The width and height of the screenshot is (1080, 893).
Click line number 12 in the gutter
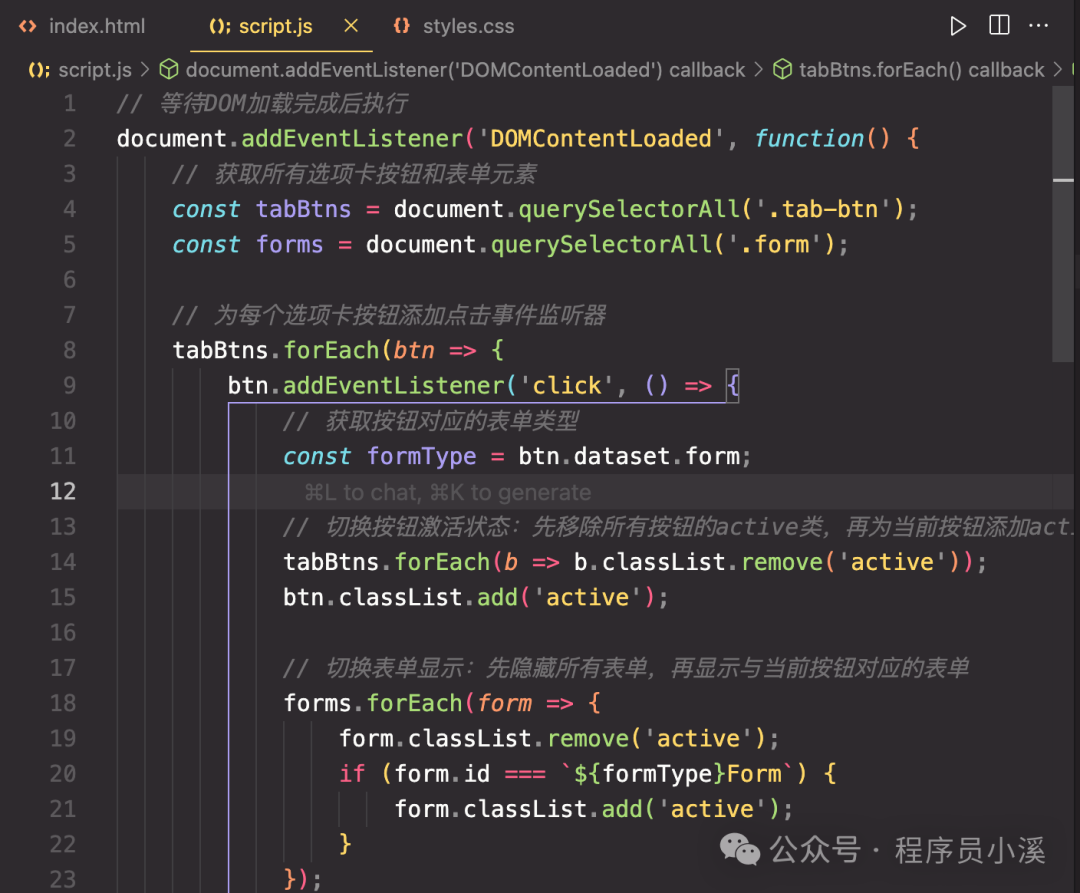(62, 491)
